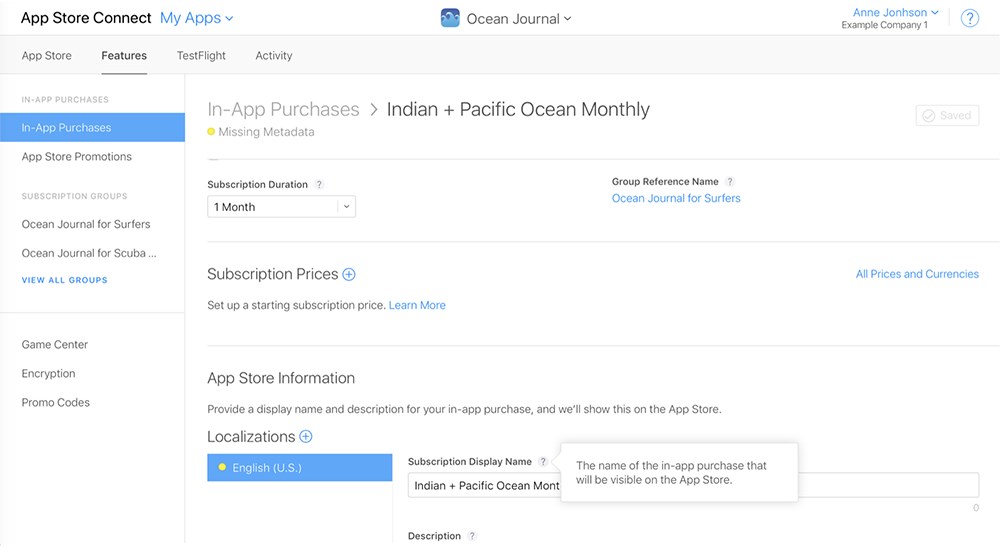Open the help question mark icon
1000x559 pixels.
coord(969,18)
